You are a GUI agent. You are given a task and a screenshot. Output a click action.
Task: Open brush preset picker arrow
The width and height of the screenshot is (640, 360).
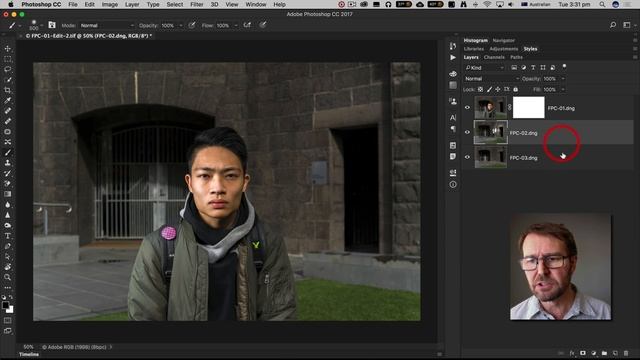(x=42, y=25)
